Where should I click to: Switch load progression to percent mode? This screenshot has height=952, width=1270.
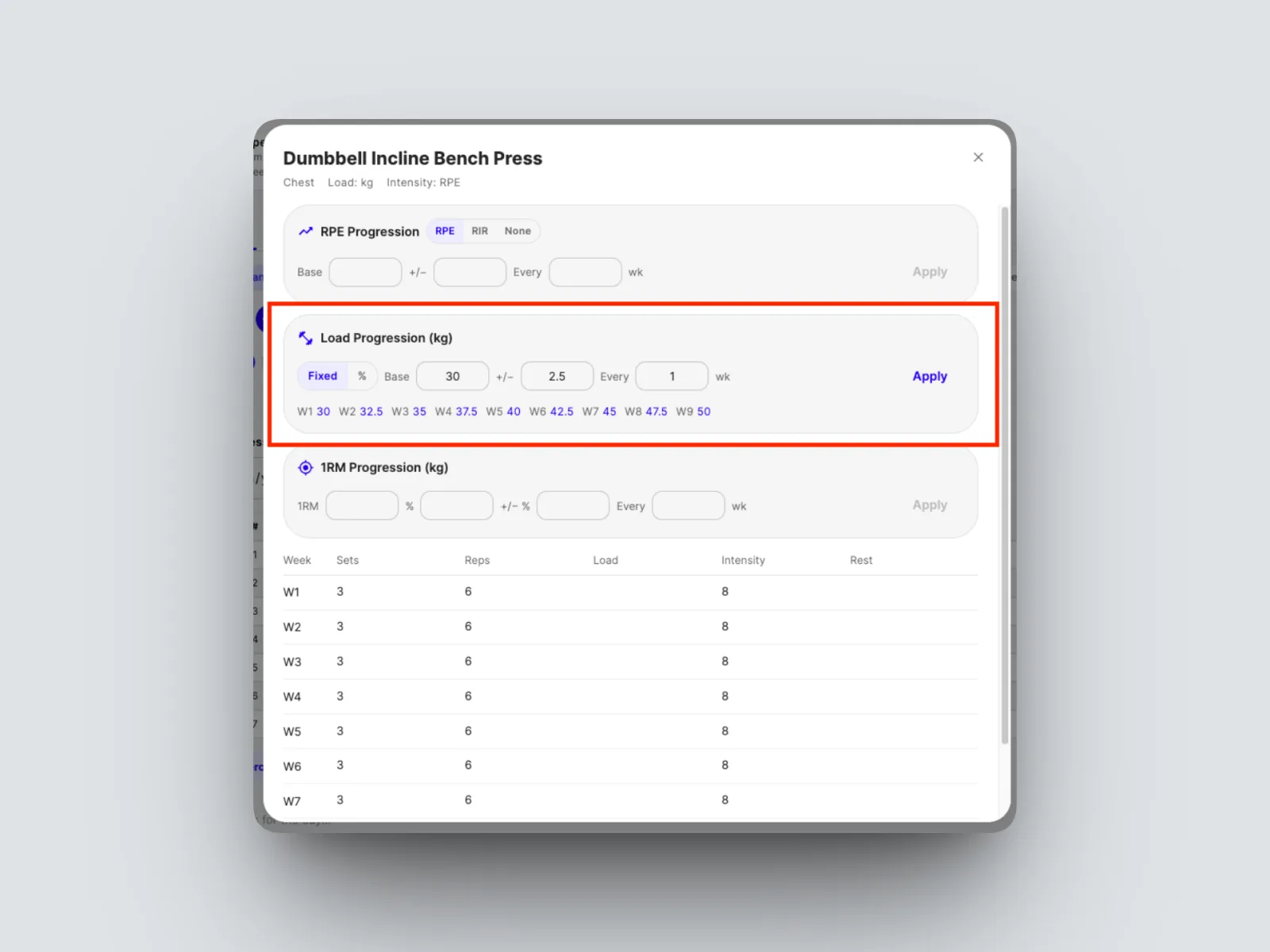pyautogui.click(x=362, y=376)
